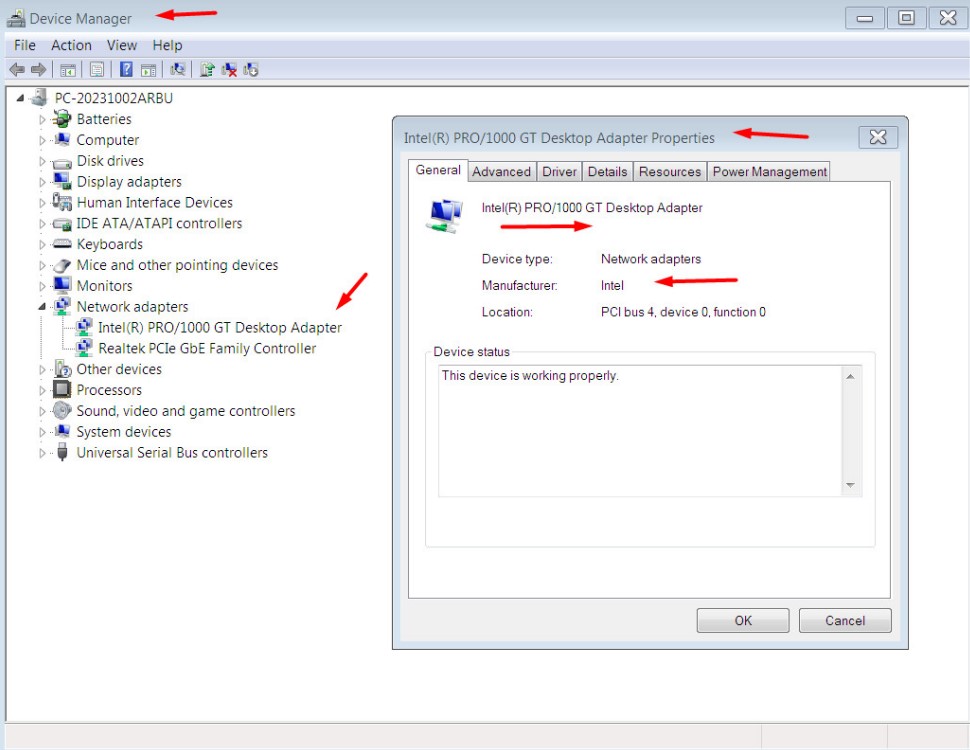Viewport: 970px width, 750px height.
Task: Select Intel(R) PRO/1000 GT Desktop Adapter tree item
Action: click(220, 327)
